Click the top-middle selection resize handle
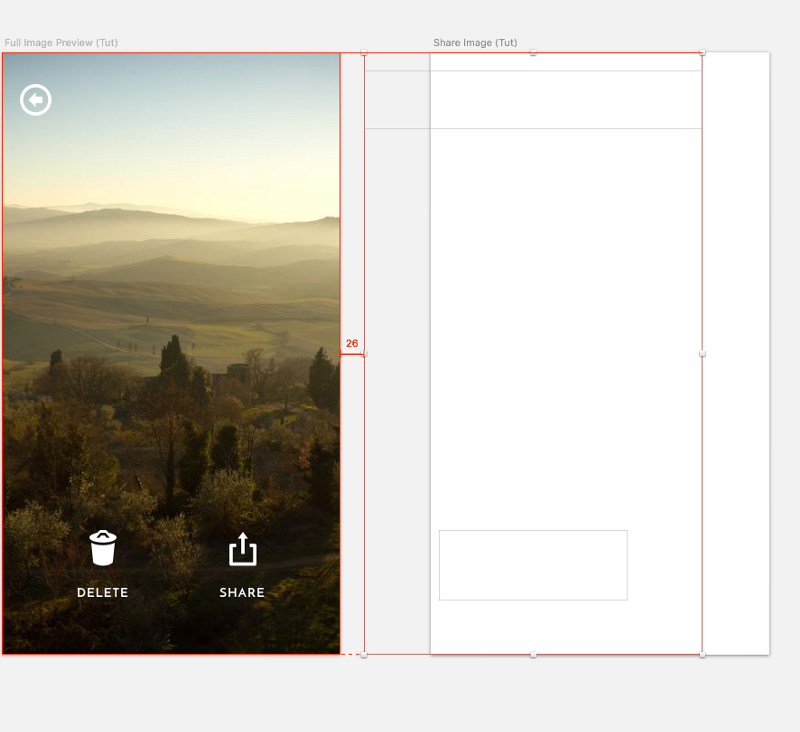 tap(533, 53)
